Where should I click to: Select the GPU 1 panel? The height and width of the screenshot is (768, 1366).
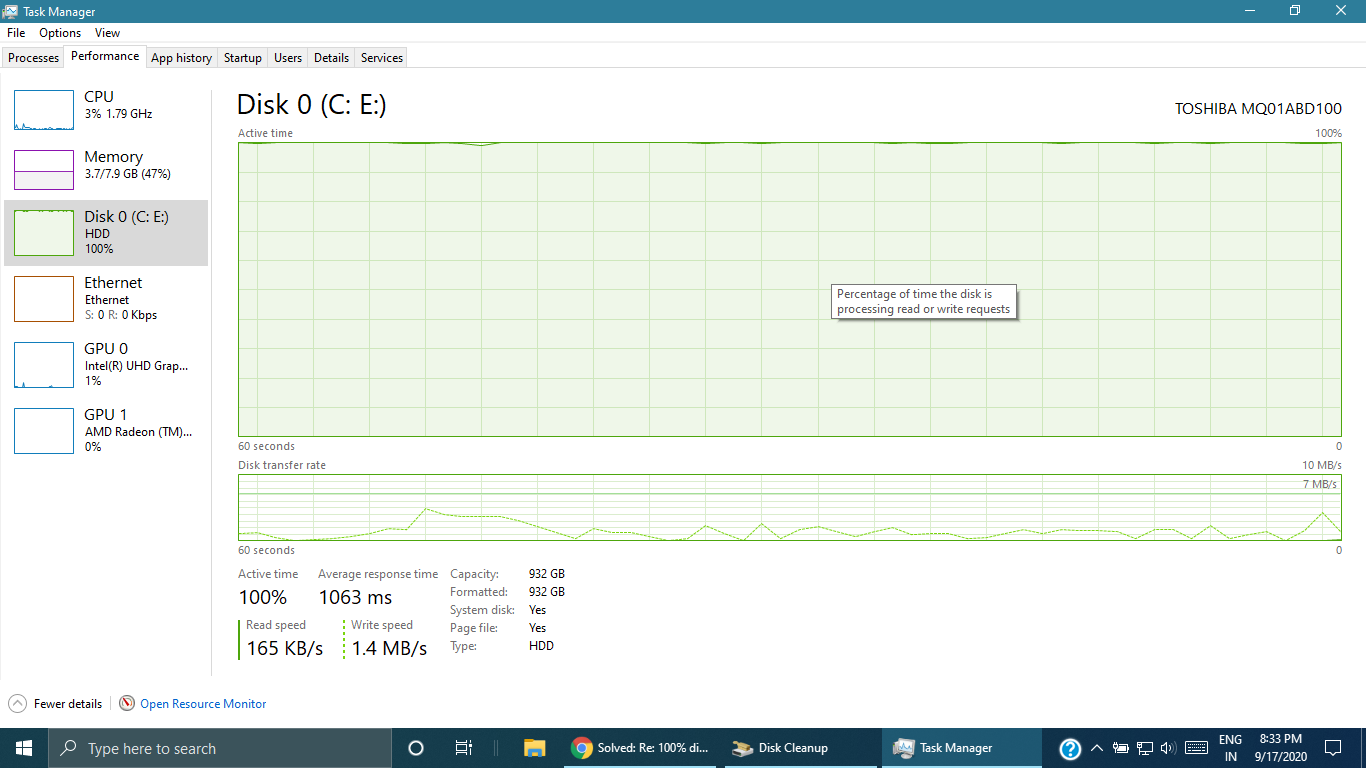coord(105,430)
